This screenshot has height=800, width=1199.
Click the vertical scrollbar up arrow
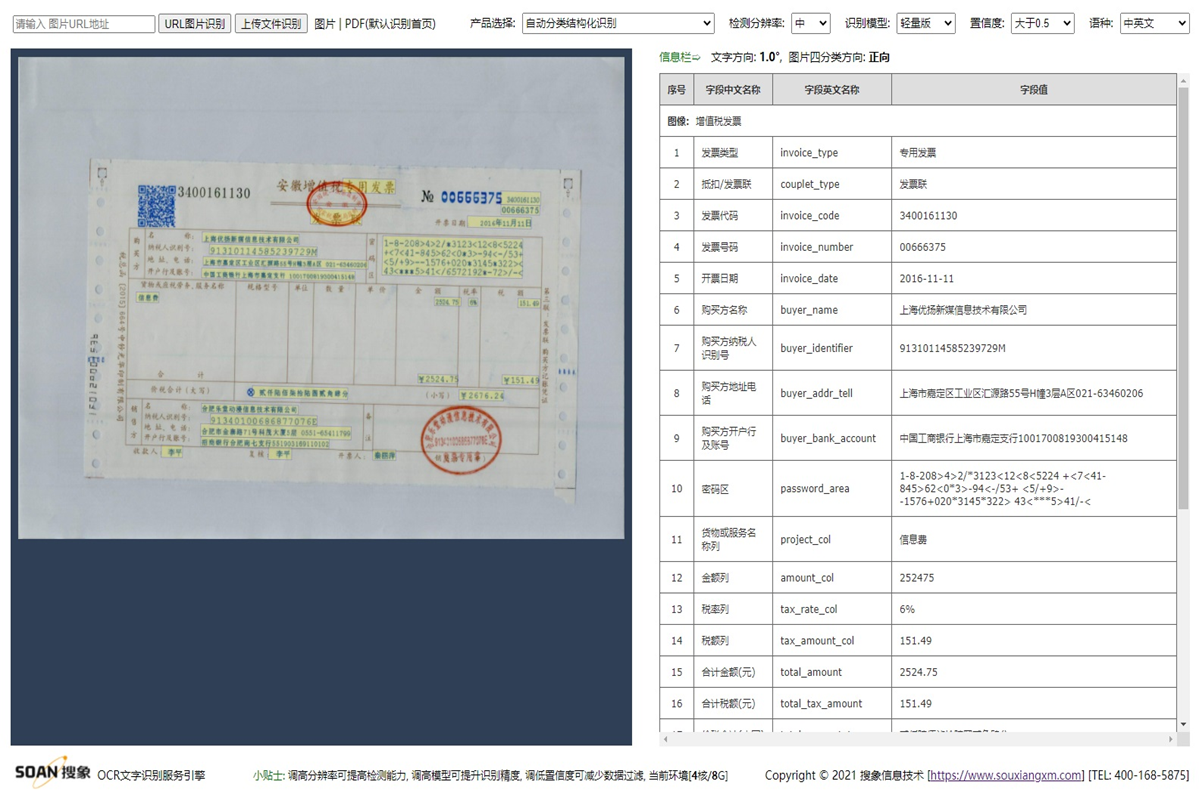tap(1183, 82)
